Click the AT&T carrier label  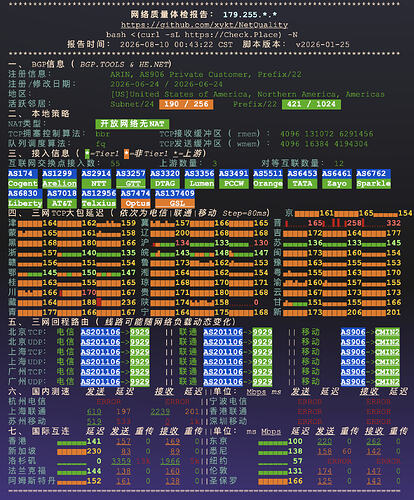click(62, 203)
